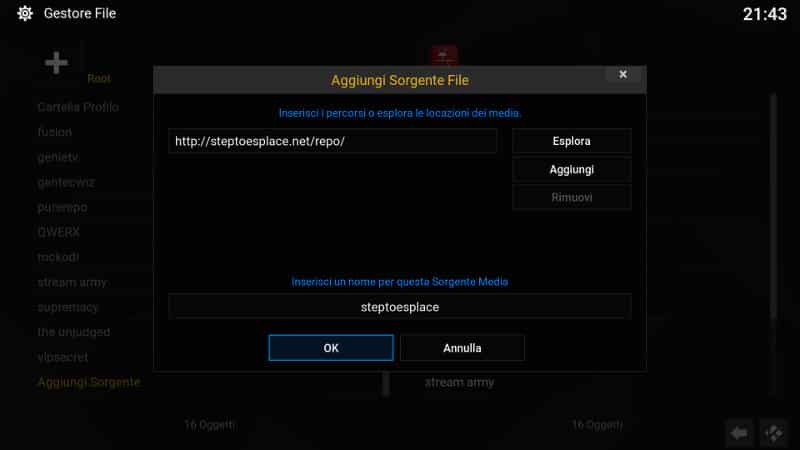Click the settings gear icon beside Gestore File
This screenshot has width=800, height=450.
(x=24, y=13)
